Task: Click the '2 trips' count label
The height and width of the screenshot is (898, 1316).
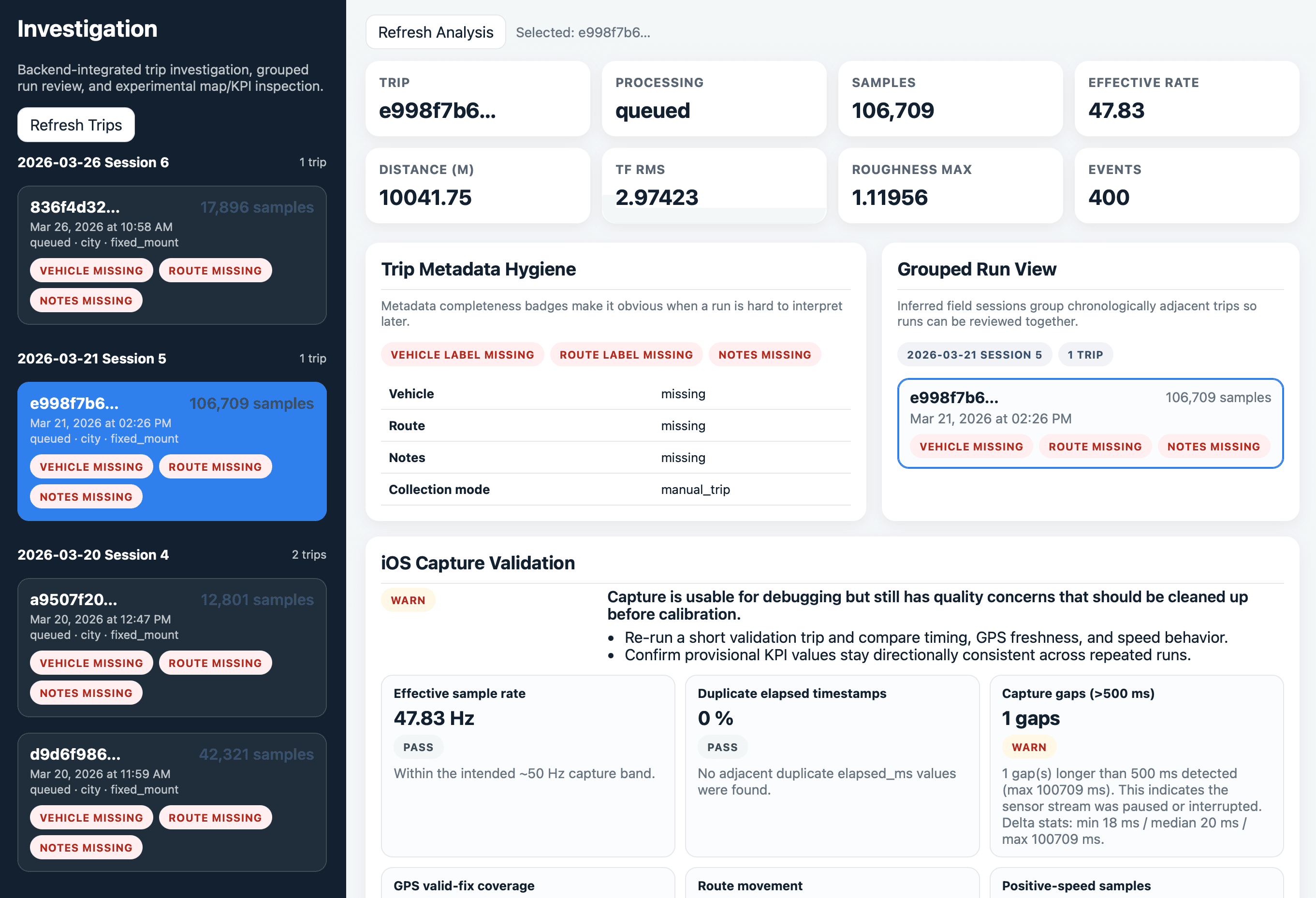Action: pos(308,554)
